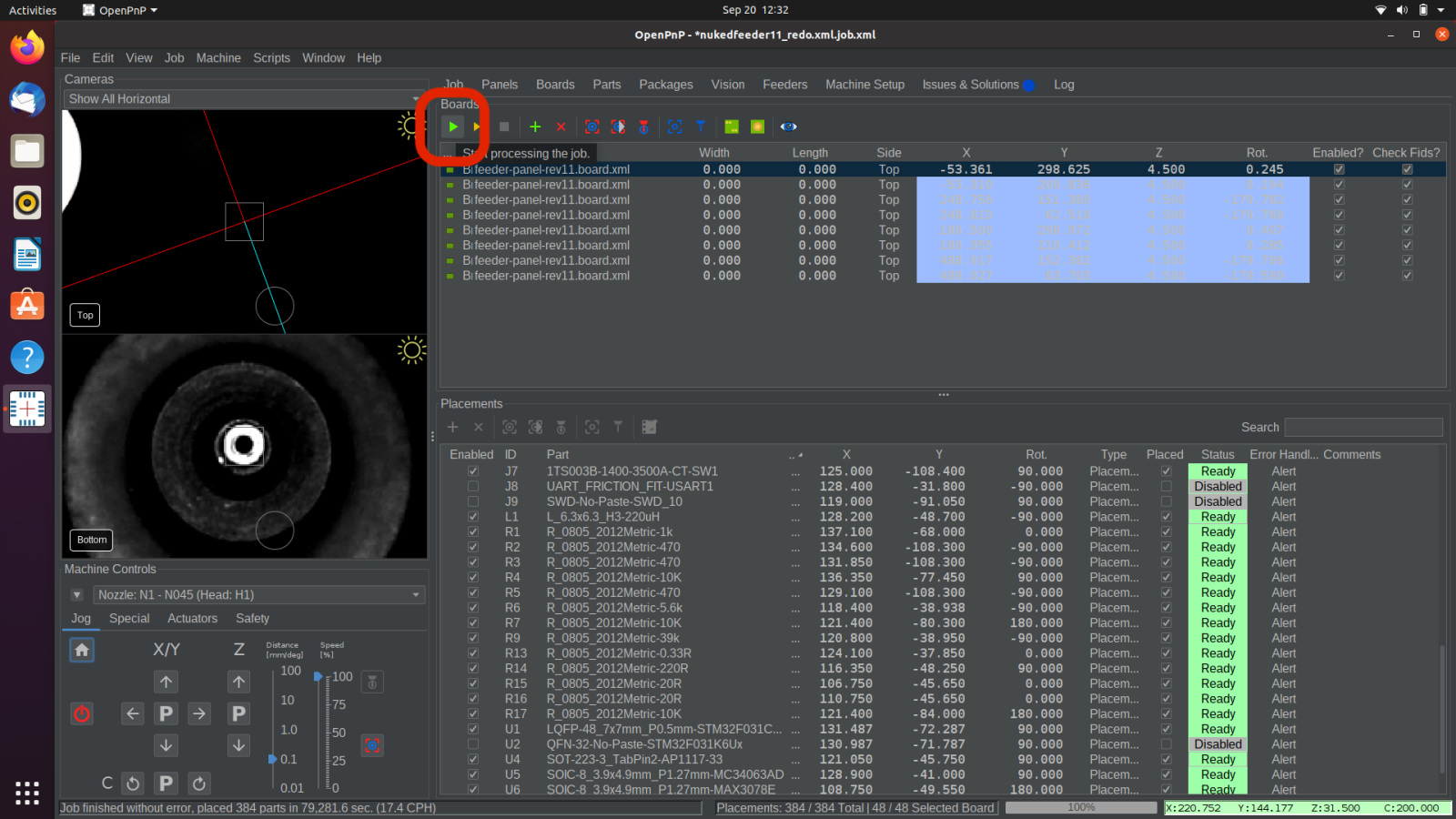This screenshot has width=1456, height=819.
Task: Open the Machine menu
Action: click(218, 57)
